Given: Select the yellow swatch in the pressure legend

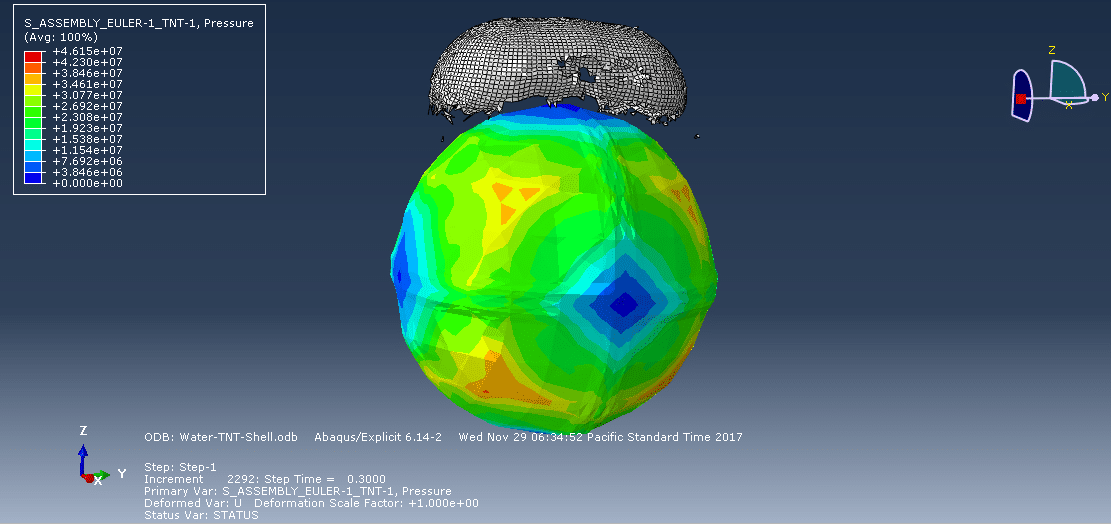Looking at the screenshot, I should click(33, 89).
